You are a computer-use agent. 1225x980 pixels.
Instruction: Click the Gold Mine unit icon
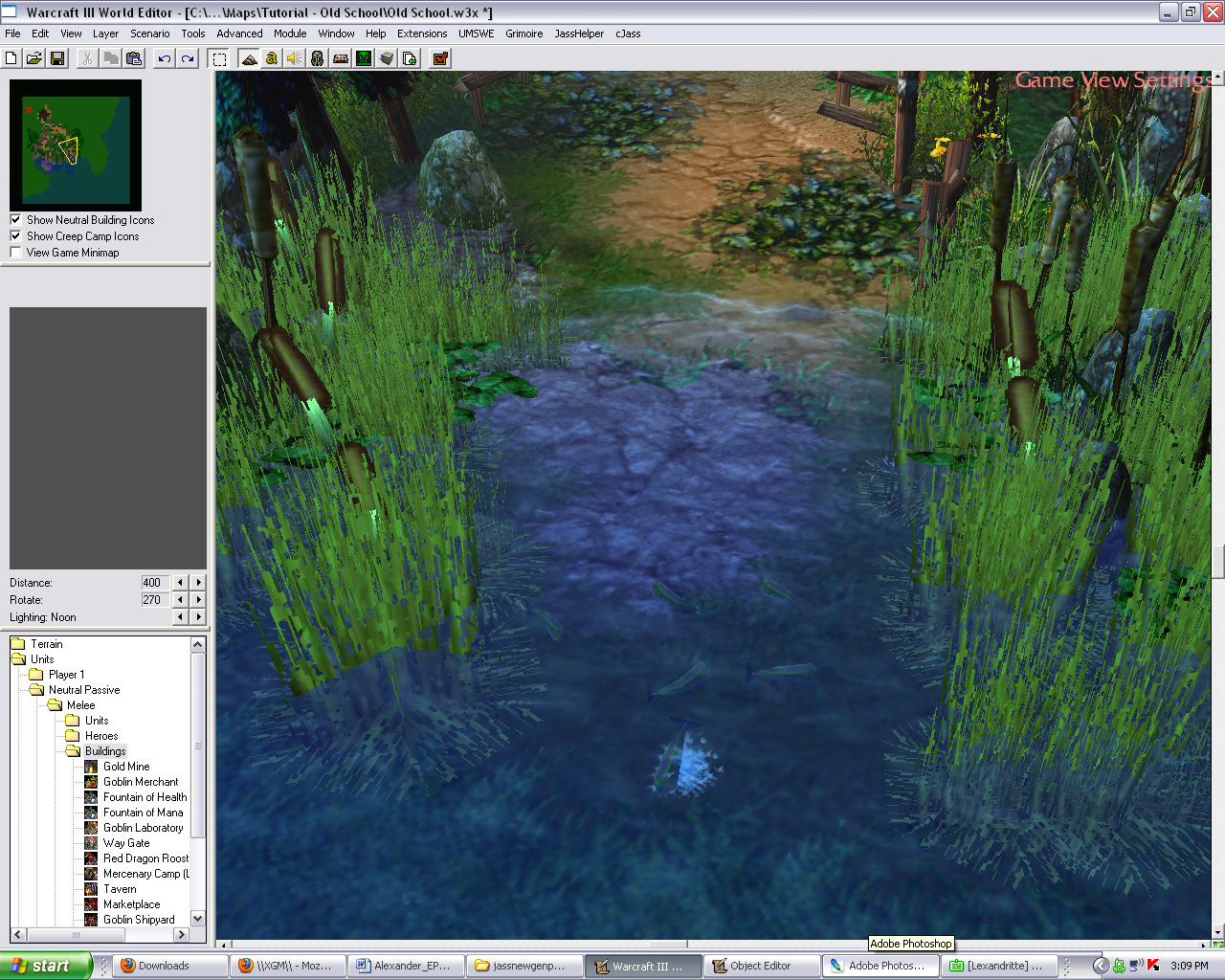(91, 767)
